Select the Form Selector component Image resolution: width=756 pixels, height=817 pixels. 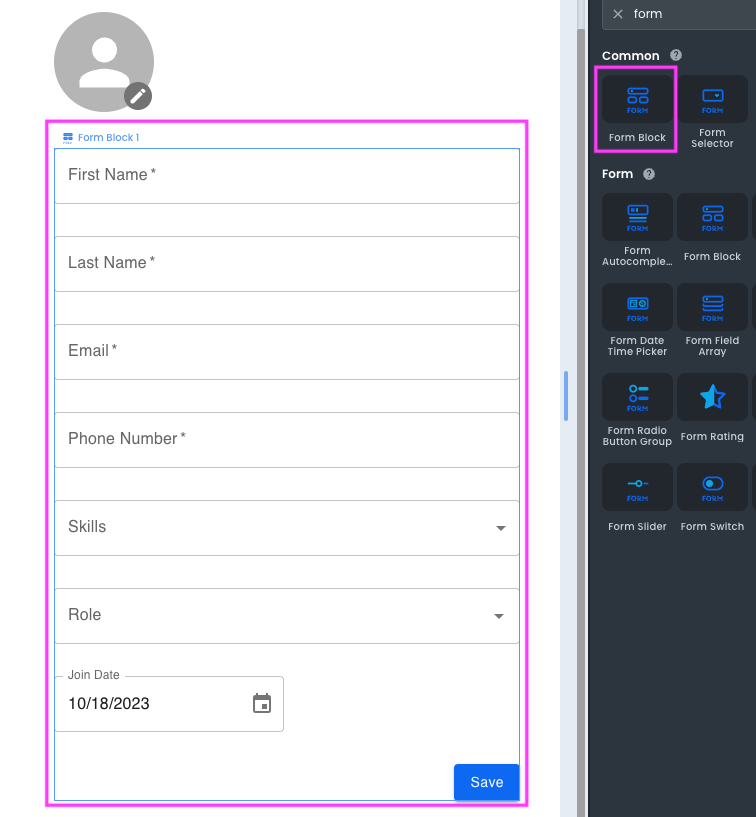[712, 109]
